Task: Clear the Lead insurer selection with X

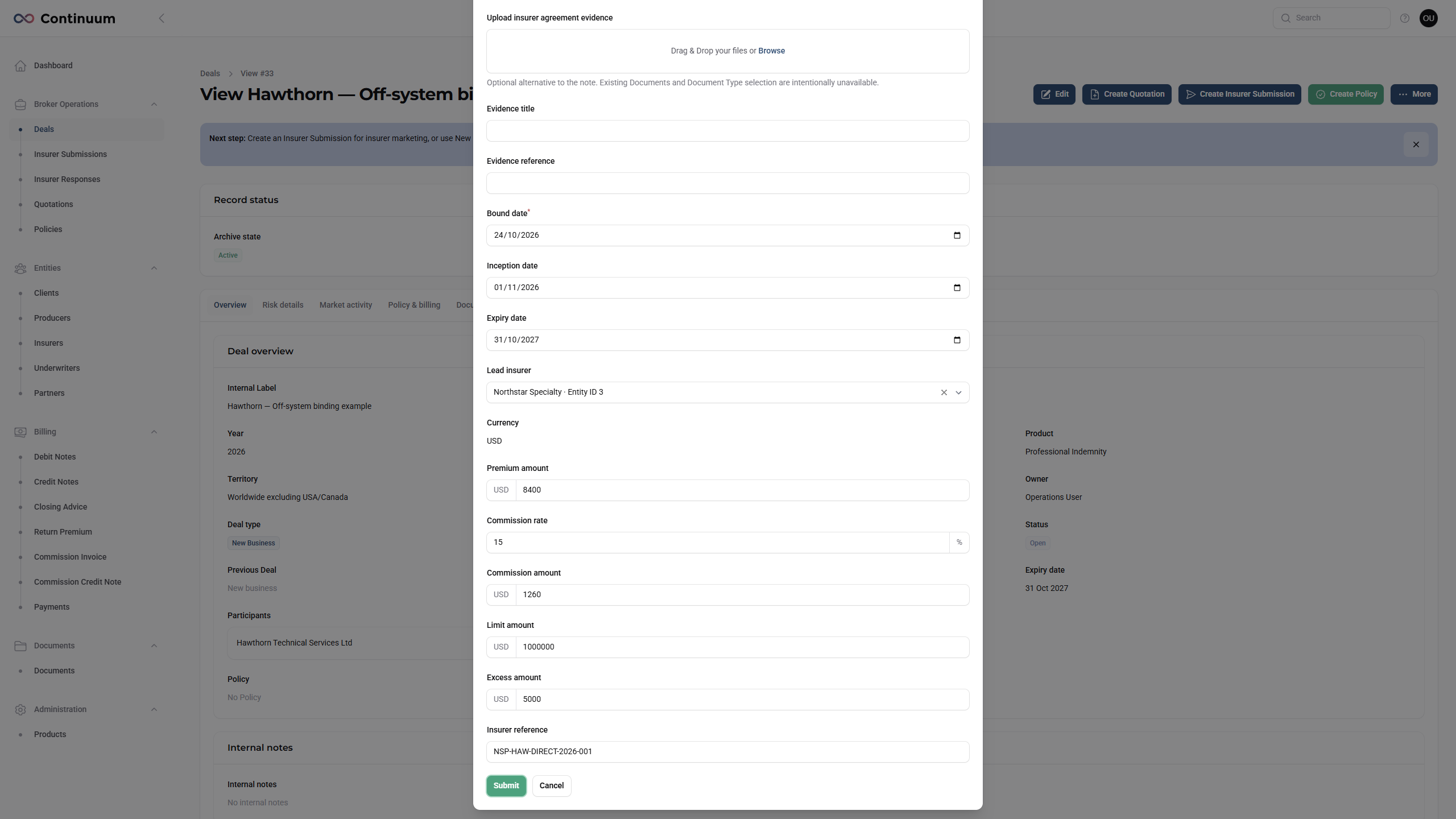Action: click(944, 392)
